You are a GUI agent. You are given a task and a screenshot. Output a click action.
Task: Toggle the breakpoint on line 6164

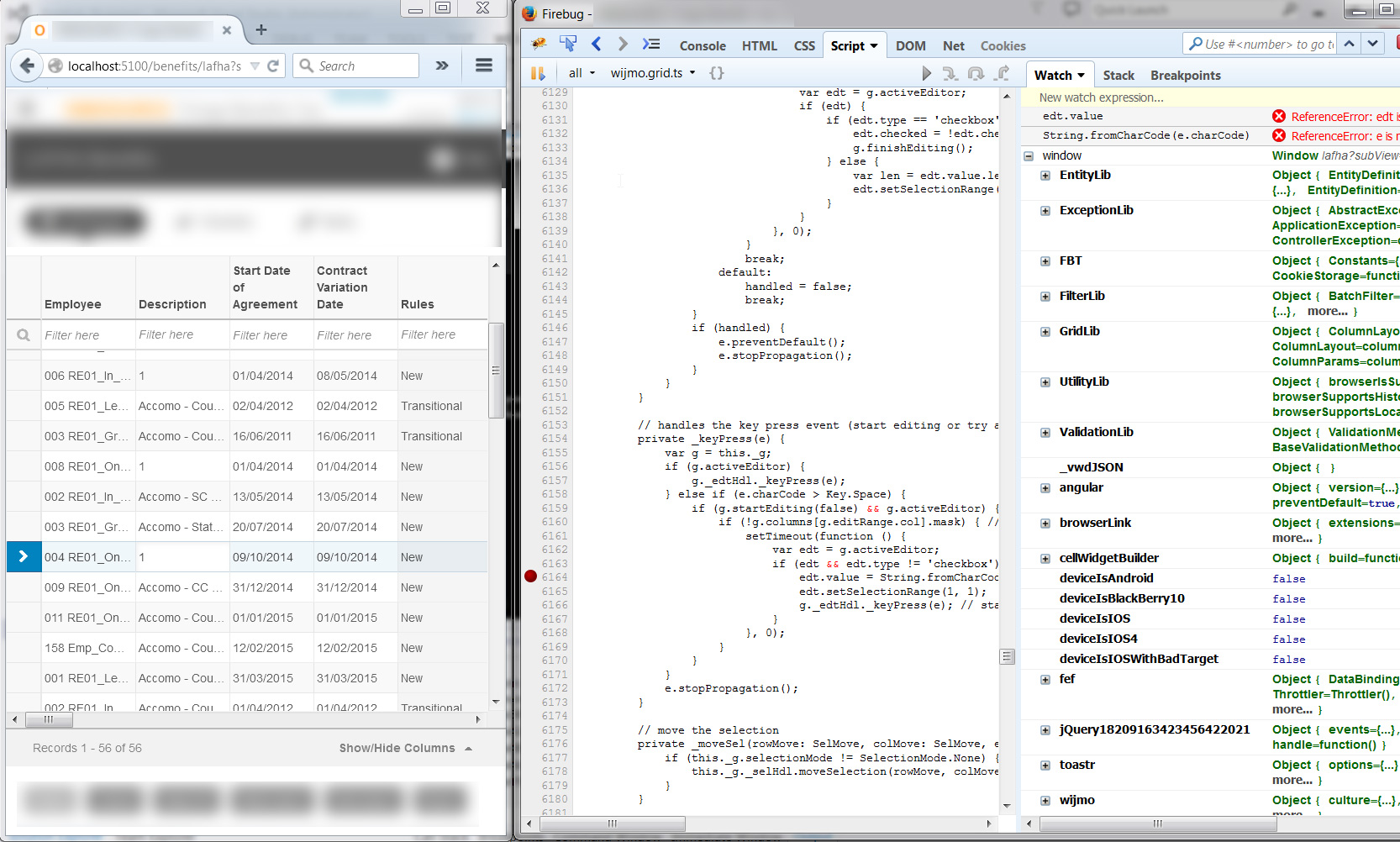(x=531, y=576)
